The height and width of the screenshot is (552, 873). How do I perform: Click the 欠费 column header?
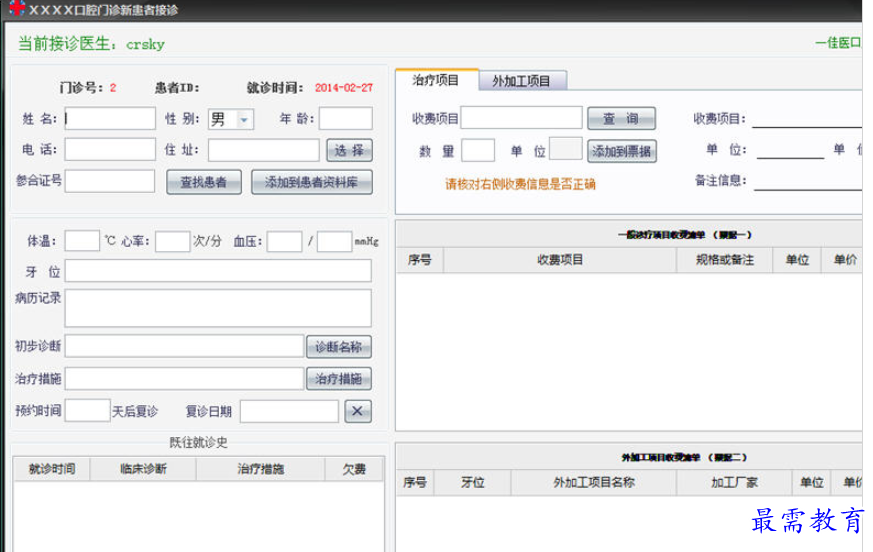[354, 468]
